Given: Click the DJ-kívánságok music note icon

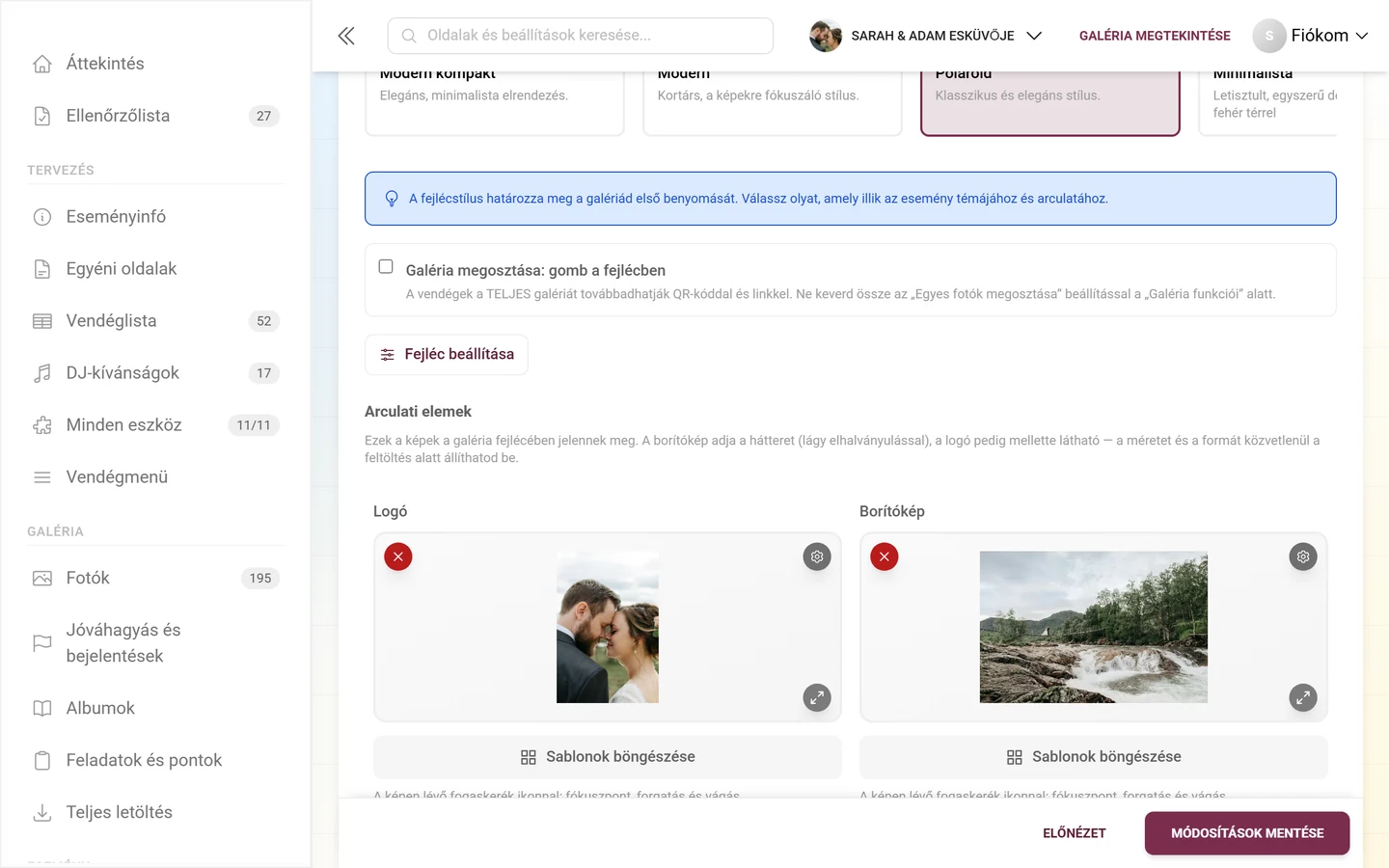Looking at the screenshot, I should [42, 373].
